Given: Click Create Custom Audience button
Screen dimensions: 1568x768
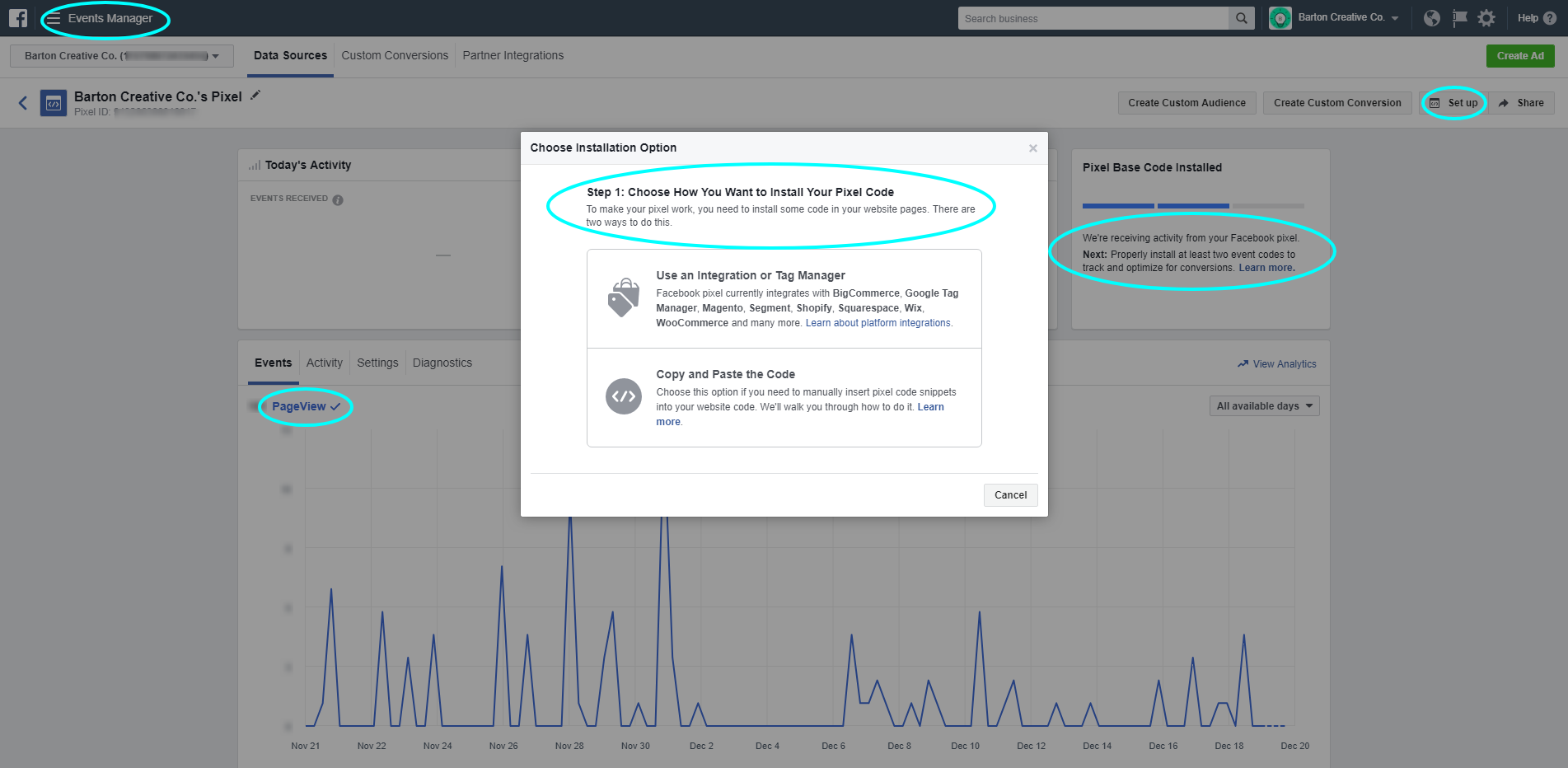Looking at the screenshot, I should 1187,103.
